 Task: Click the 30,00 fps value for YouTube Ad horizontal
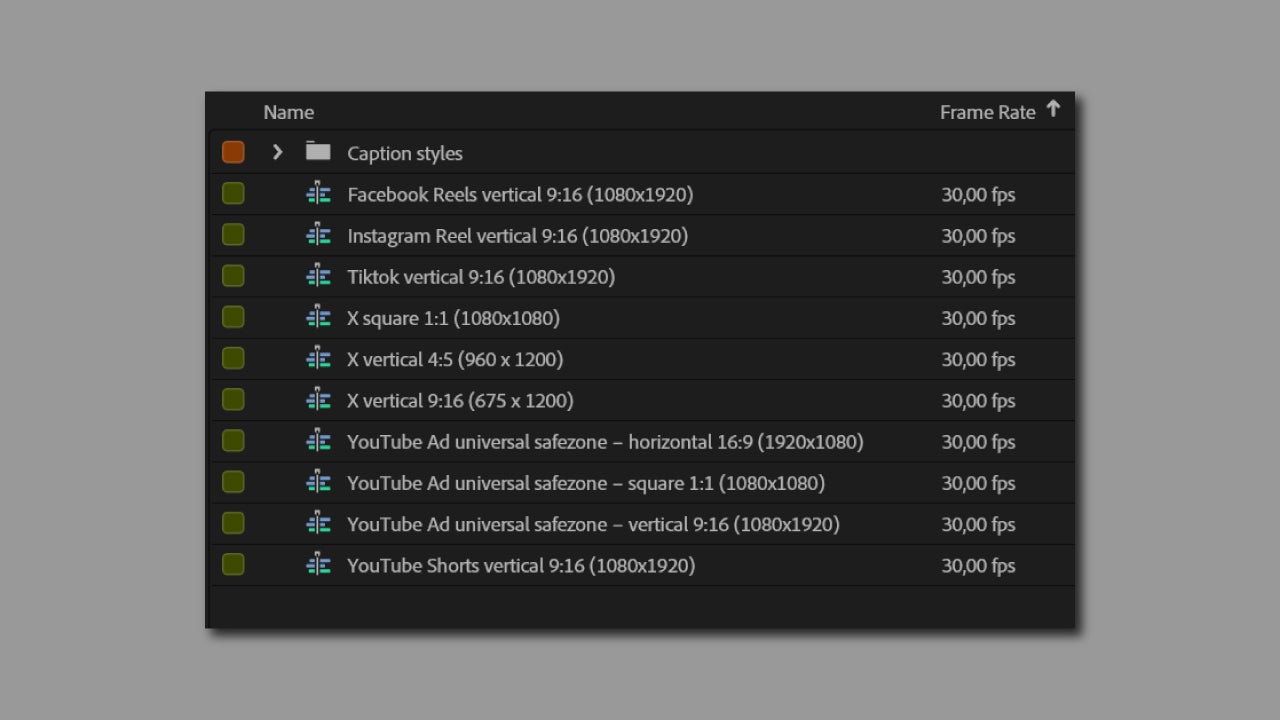(x=978, y=441)
